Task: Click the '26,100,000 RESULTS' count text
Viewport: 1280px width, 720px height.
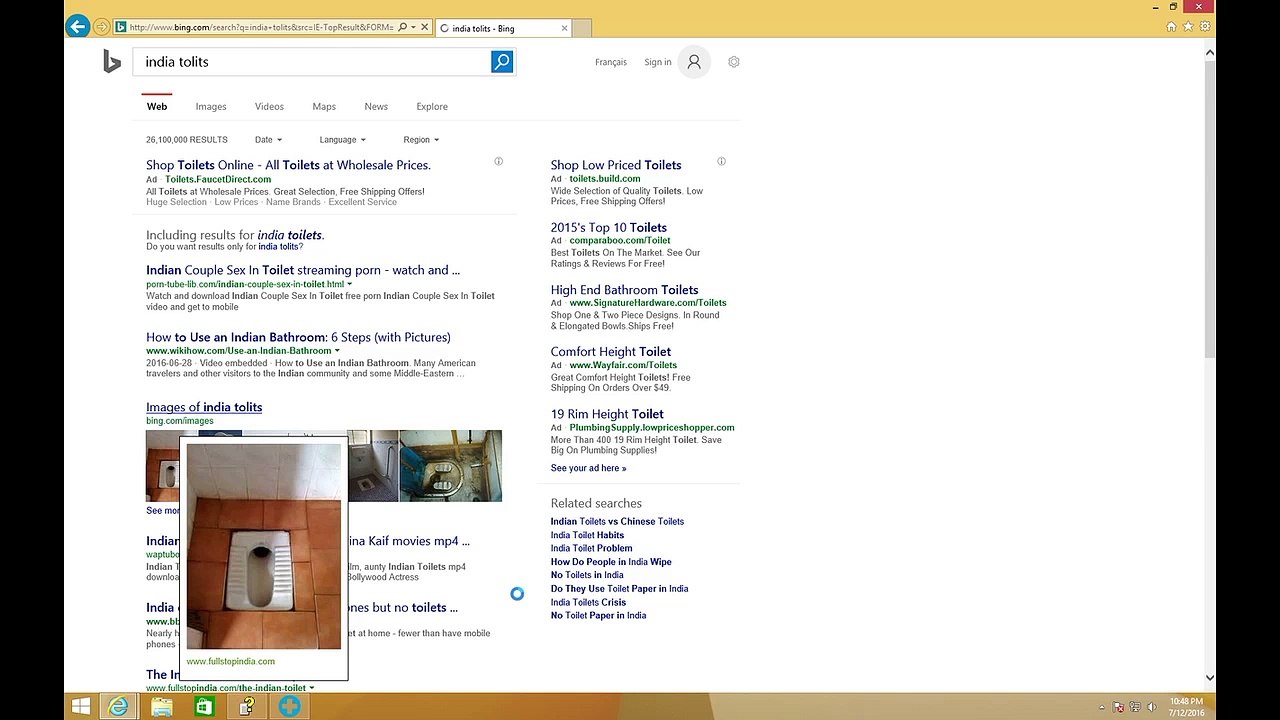Action: [x=187, y=140]
